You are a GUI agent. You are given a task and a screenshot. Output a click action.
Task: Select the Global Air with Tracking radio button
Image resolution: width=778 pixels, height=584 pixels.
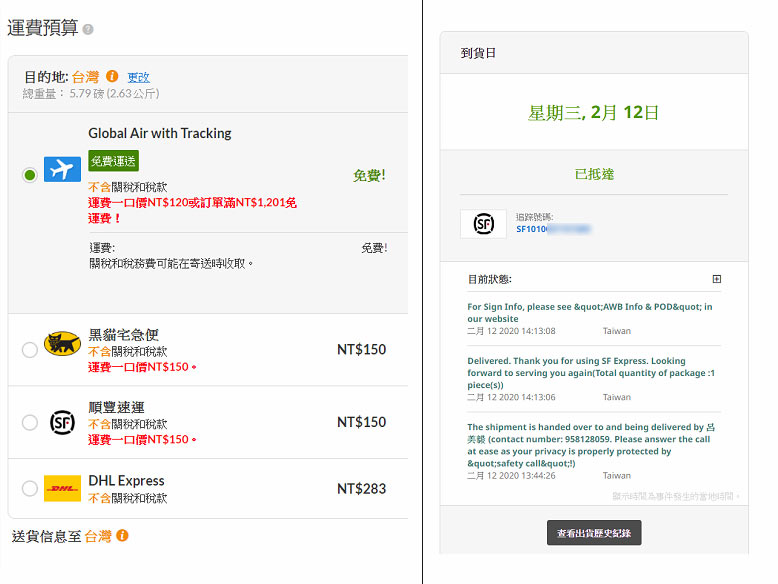pos(30,175)
